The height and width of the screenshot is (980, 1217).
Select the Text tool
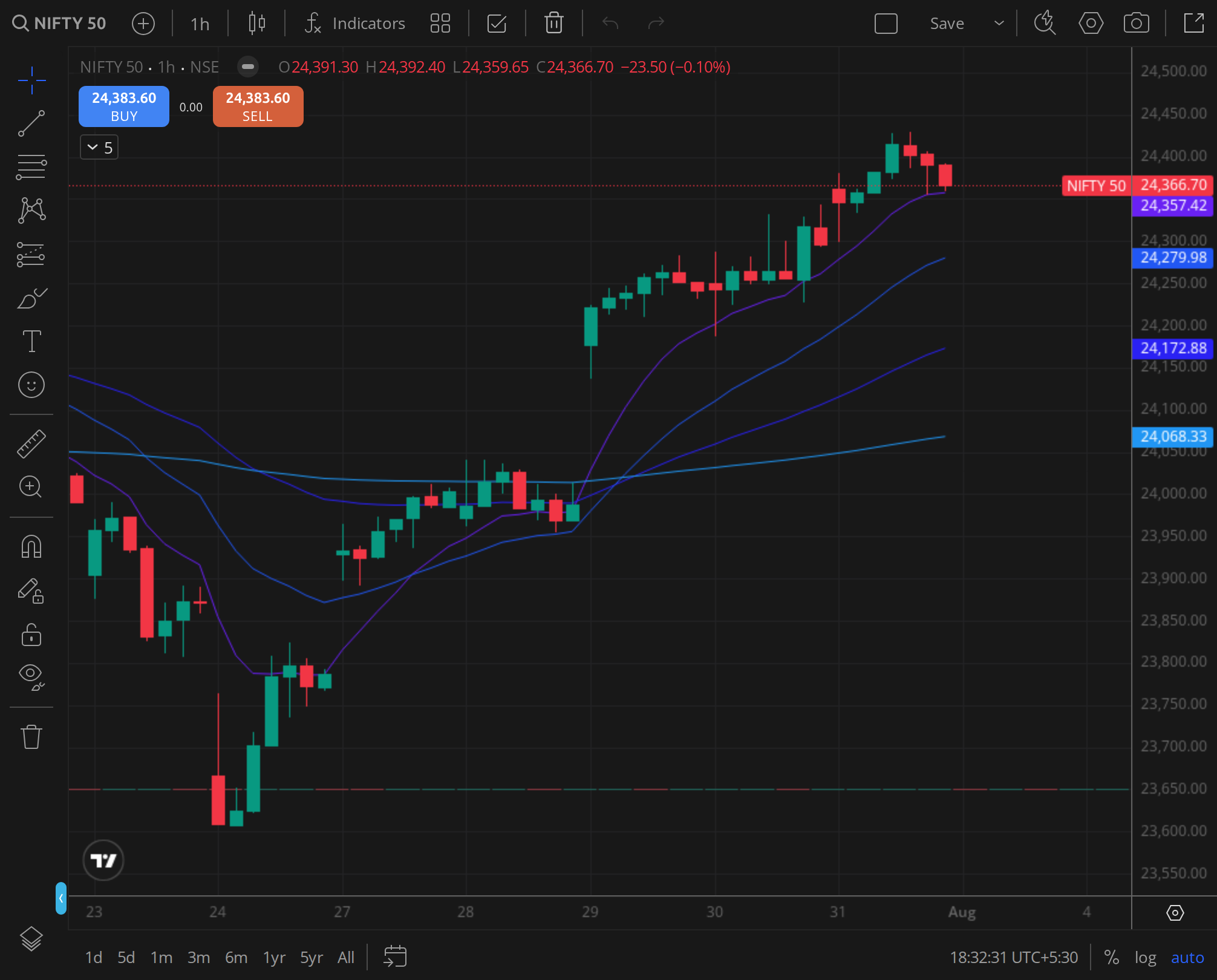(x=31, y=341)
